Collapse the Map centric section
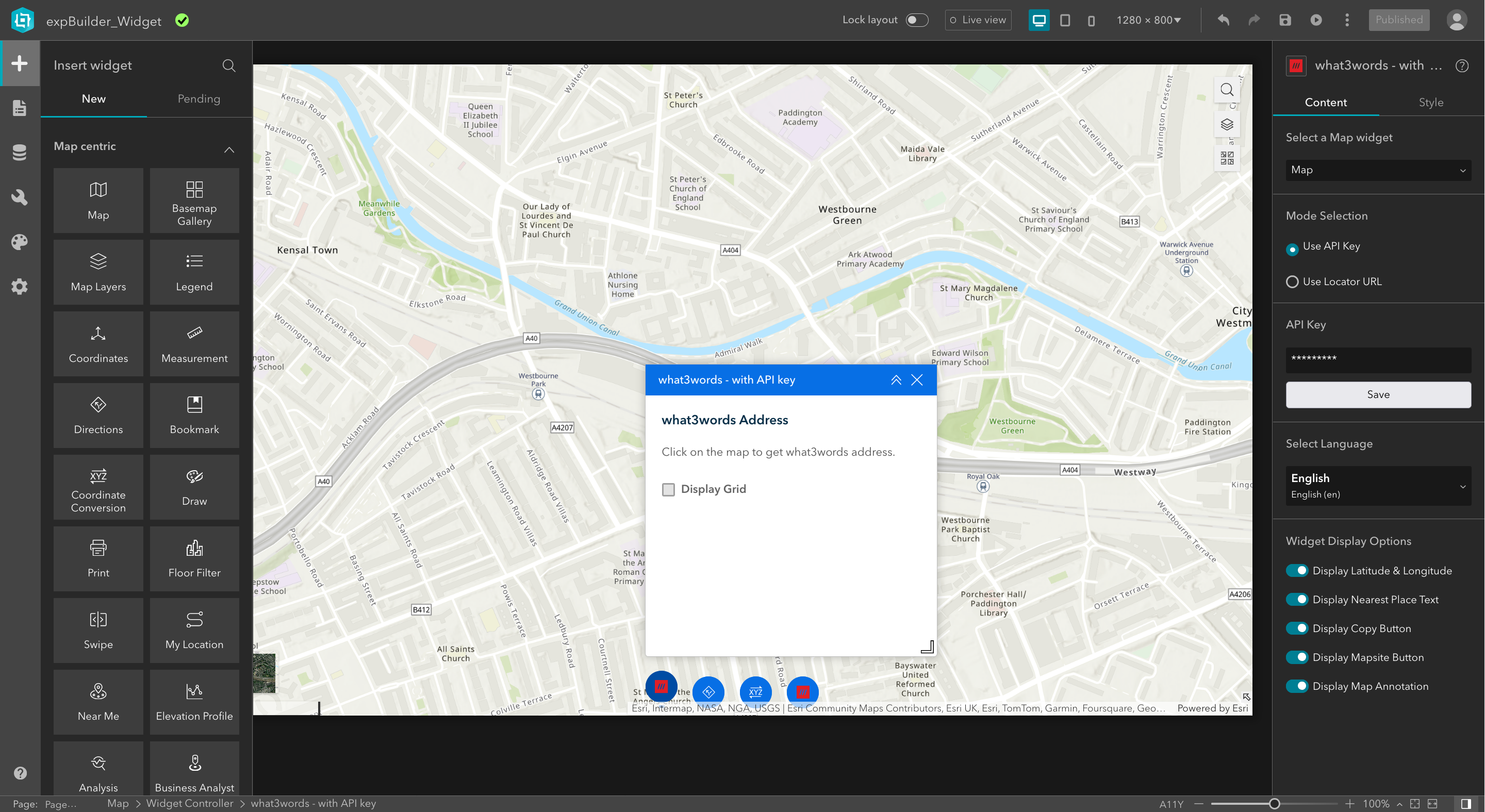 coord(229,150)
